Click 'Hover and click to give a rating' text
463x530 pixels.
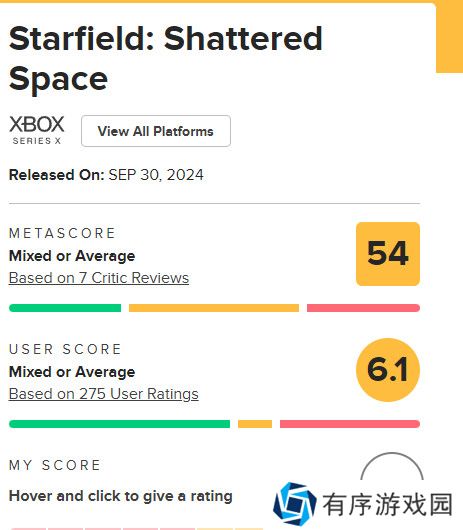pos(121,496)
